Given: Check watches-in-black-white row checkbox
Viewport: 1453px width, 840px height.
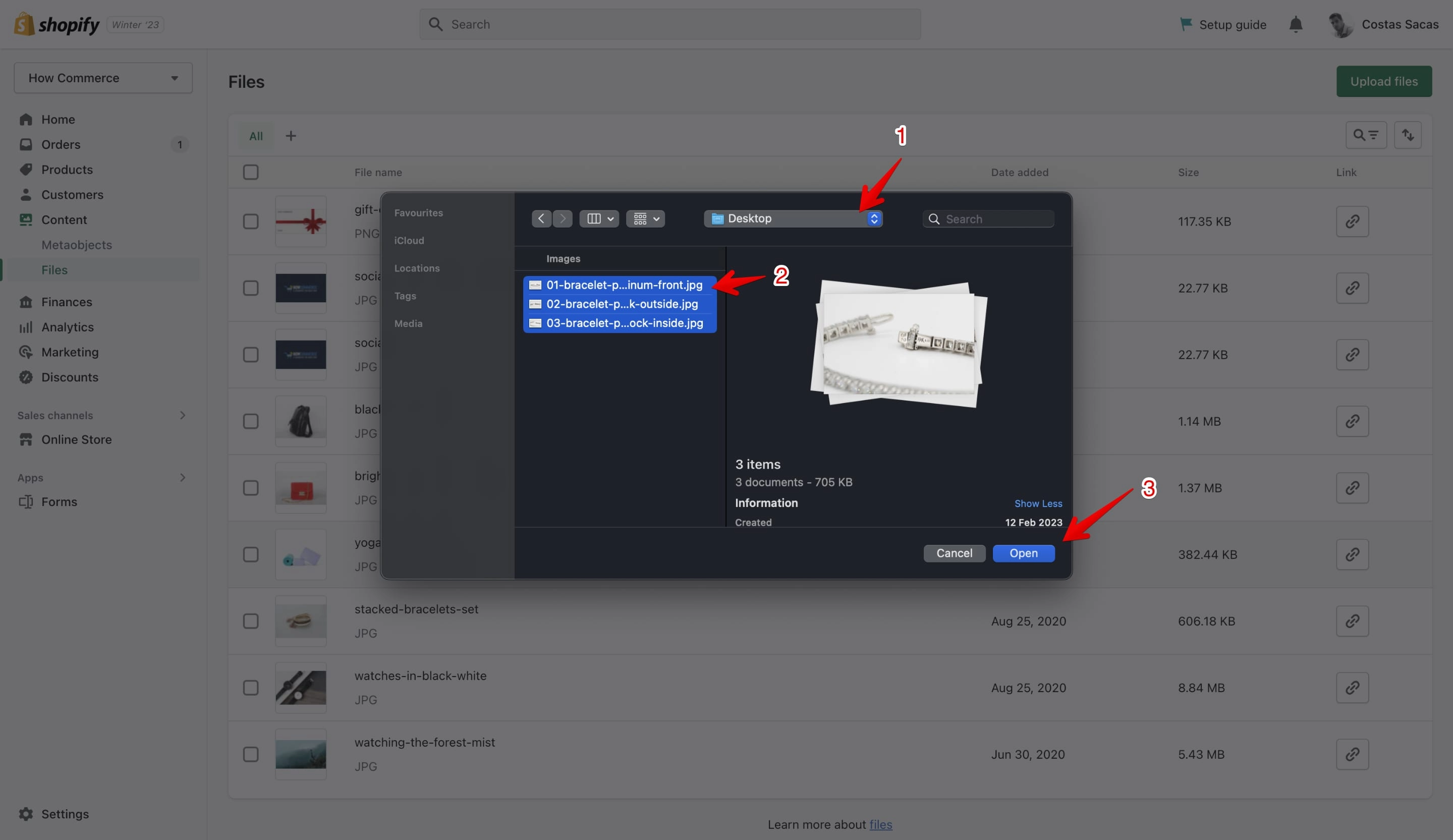Looking at the screenshot, I should click(x=251, y=688).
